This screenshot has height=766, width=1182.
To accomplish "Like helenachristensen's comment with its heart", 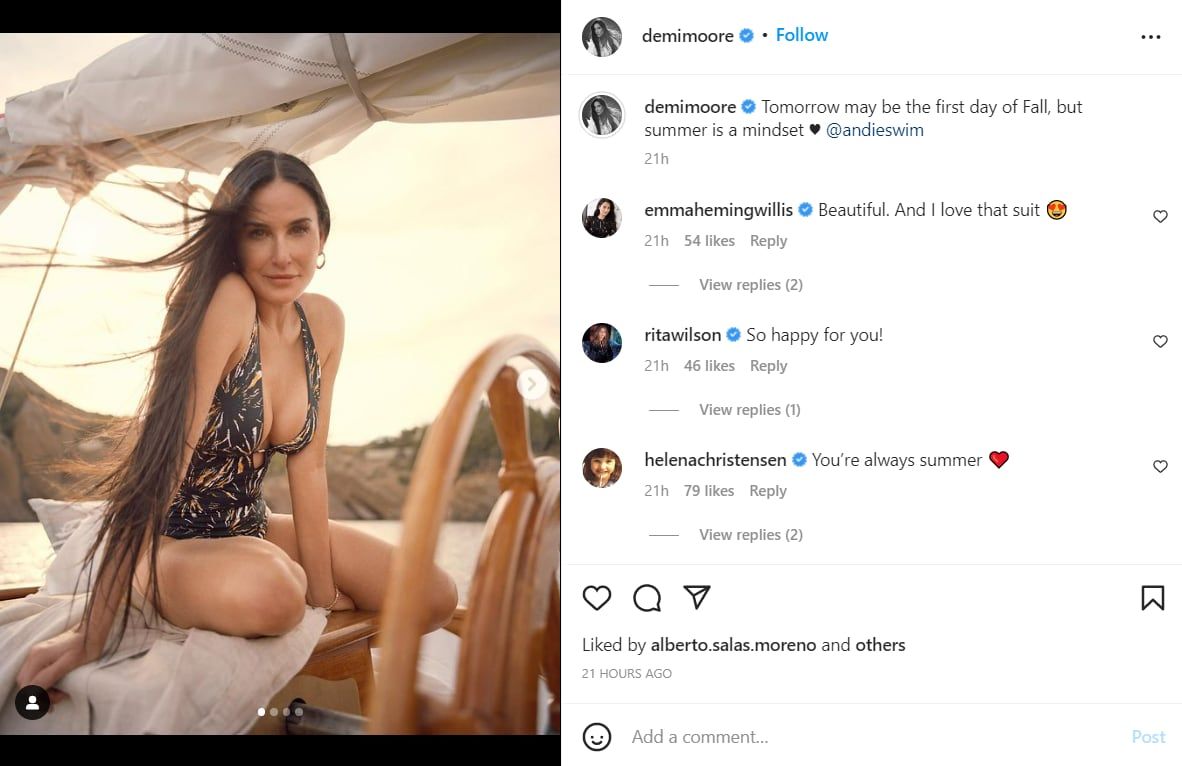I will click(1160, 466).
